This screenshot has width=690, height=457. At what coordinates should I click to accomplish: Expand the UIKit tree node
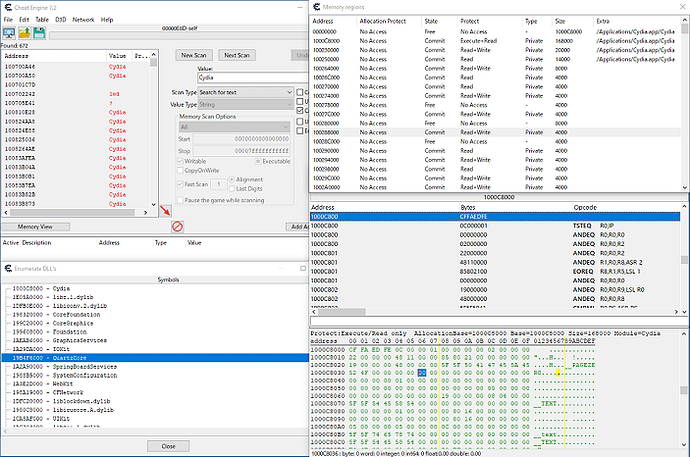7,419
